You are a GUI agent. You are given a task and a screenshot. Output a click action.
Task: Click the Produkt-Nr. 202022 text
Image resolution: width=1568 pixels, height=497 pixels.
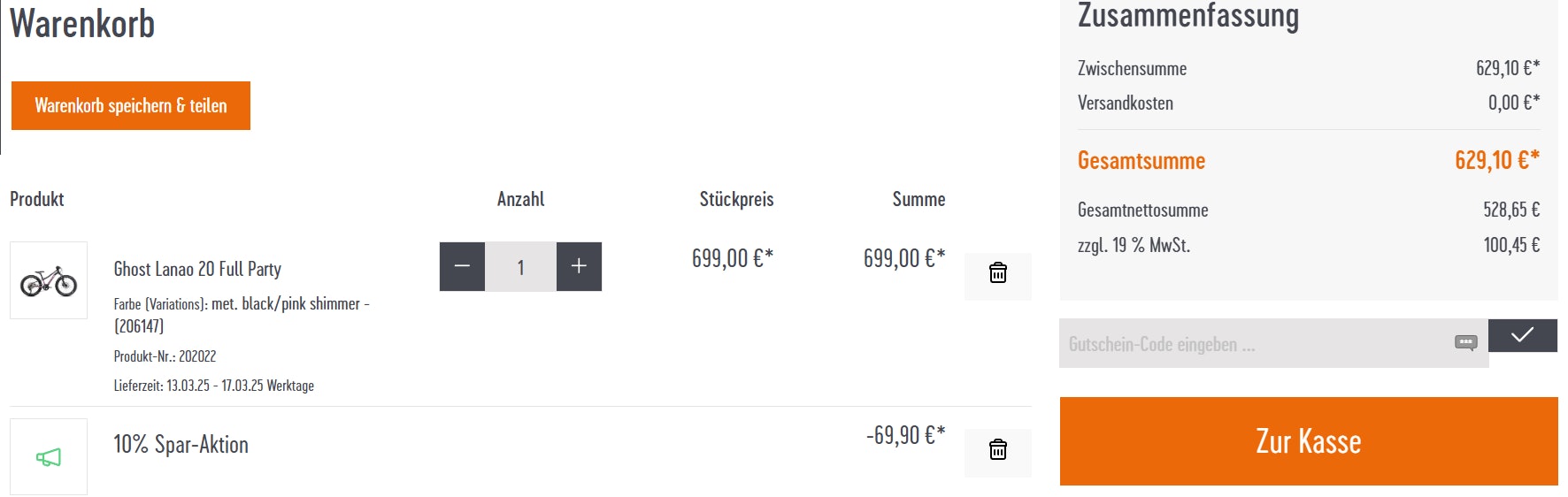pyautogui.click(x=165, y=356)
